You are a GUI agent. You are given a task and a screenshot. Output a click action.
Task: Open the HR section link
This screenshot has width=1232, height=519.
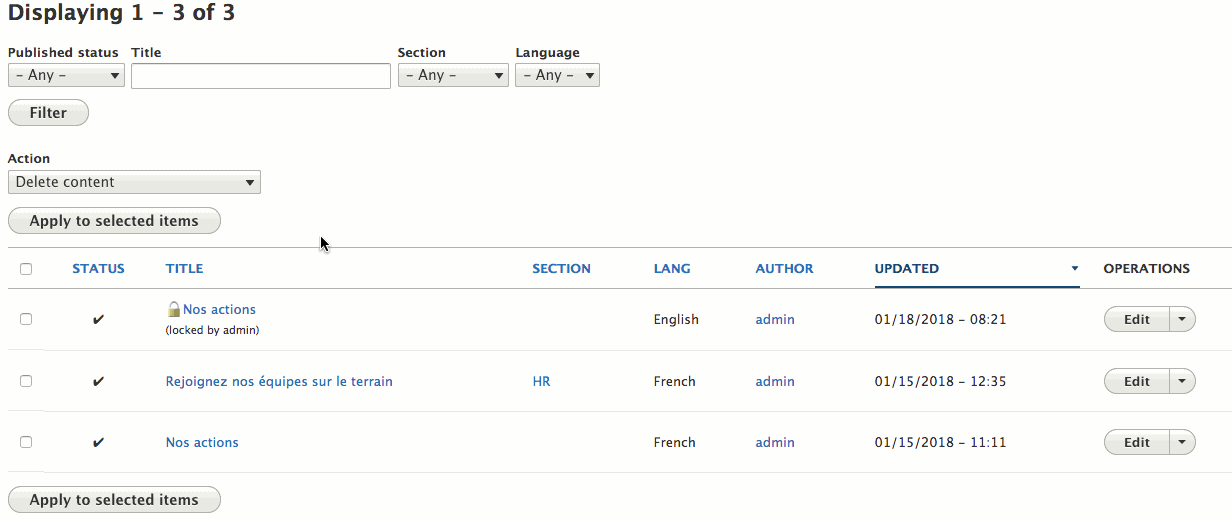(x=541, y=381)
